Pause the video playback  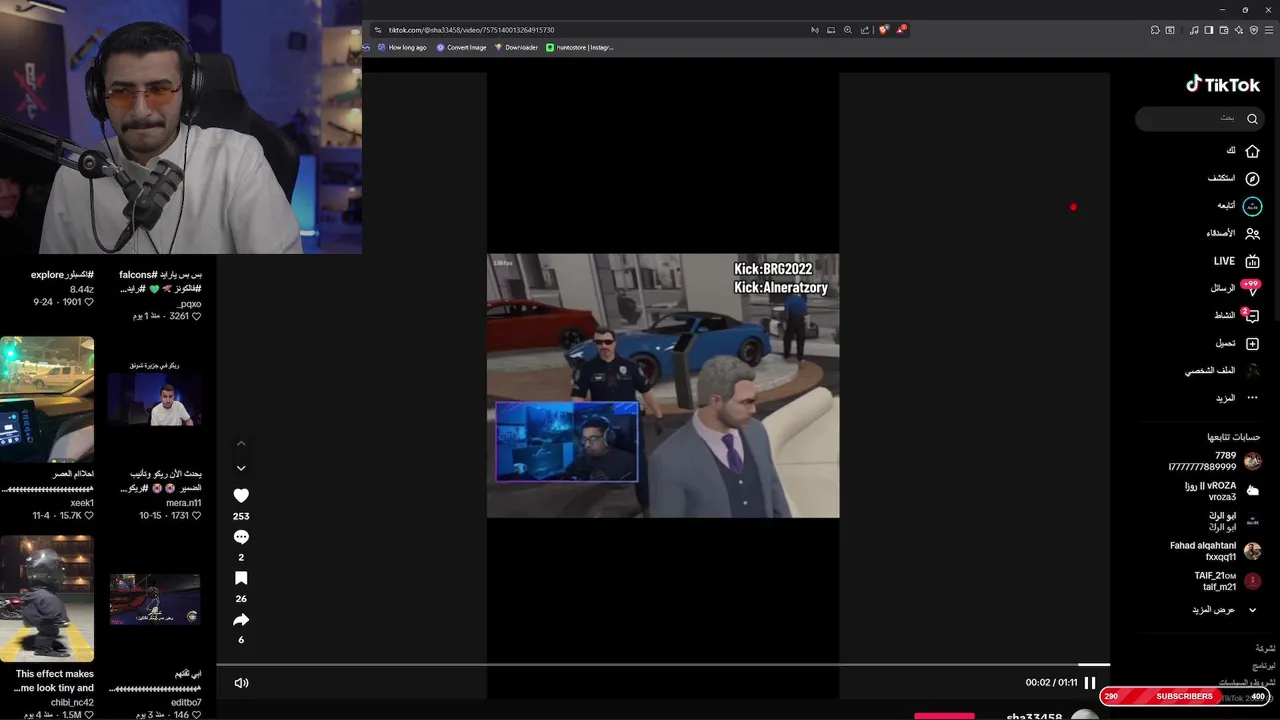point(1090,683)
